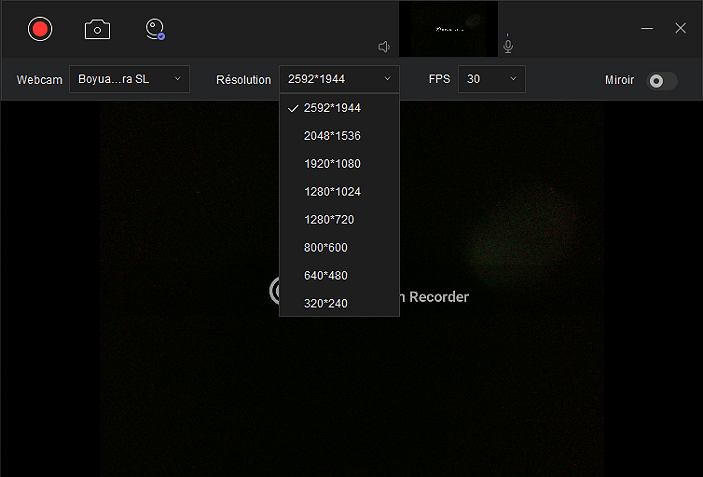The height and width of the screenshot is (477, 703).
Task: Open the Webcam device dropdown
Action: point(130,79)
